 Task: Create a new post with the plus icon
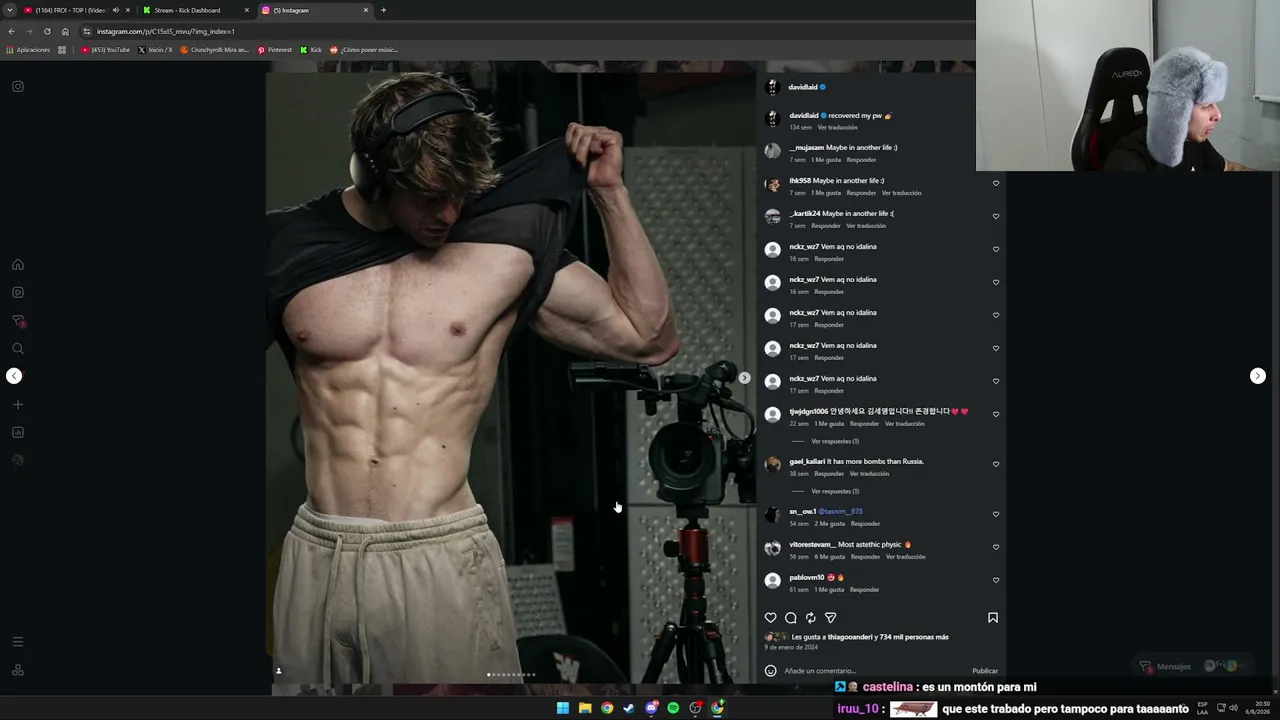[18, 405]
